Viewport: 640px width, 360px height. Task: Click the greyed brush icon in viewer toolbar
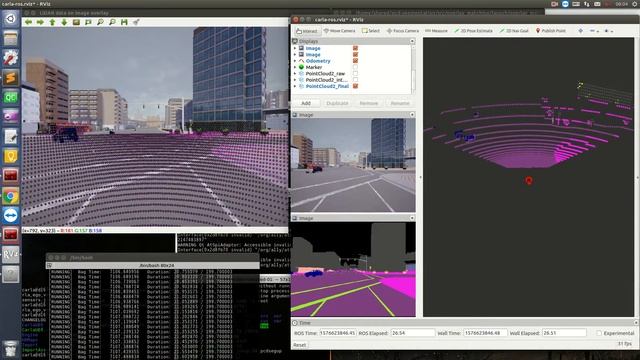[x=136, y=22]
